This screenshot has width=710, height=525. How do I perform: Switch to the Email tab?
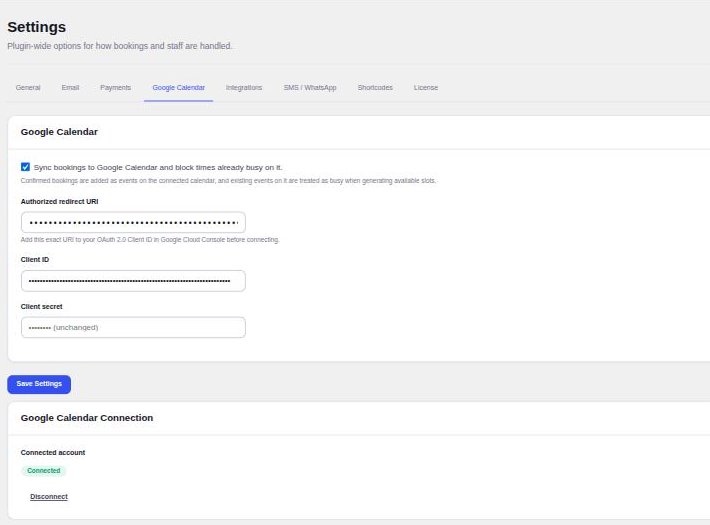70,87
